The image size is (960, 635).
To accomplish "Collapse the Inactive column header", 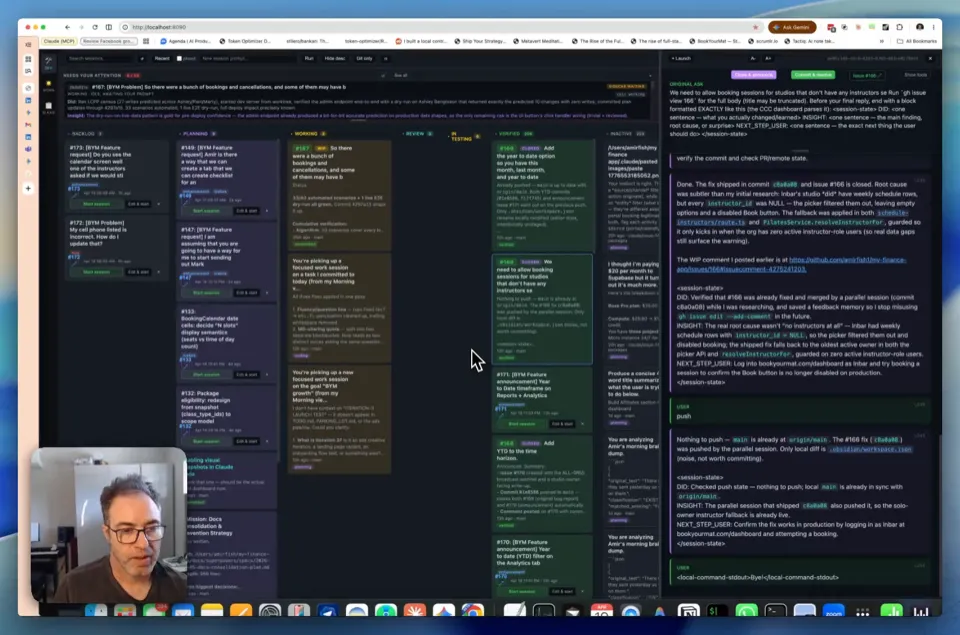I will tap(626, 133).
